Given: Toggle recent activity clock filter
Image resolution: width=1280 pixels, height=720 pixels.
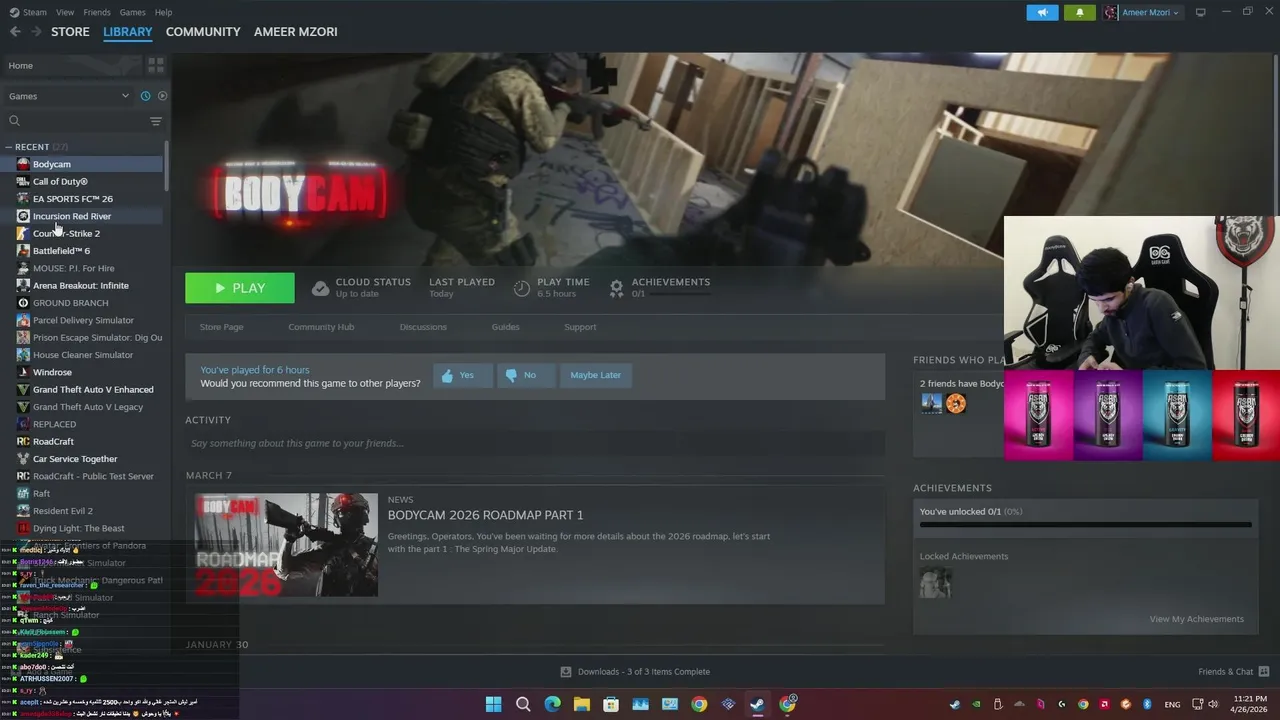Looking at the screenshot, I should coord(145,96).
